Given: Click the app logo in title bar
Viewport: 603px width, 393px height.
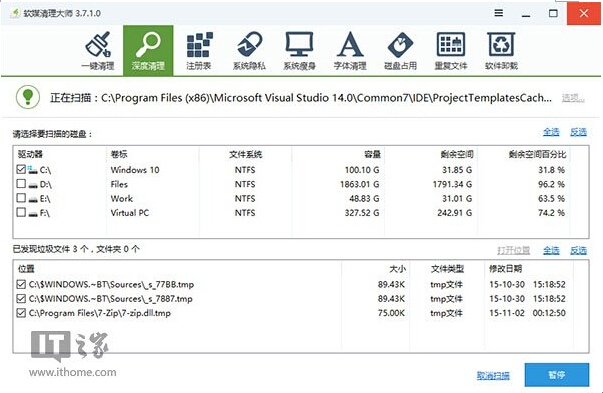Looking at the screenshot, I should (15, 13).
